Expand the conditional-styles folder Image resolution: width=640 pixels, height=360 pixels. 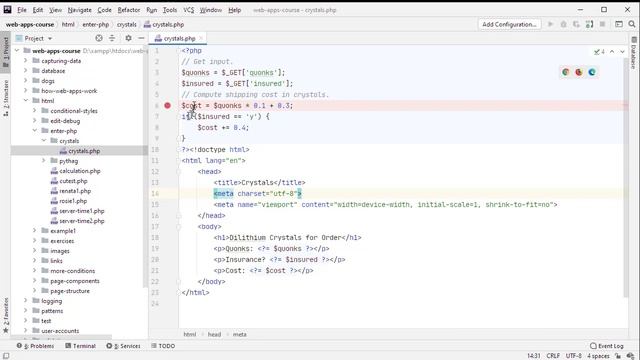[34, 111]
